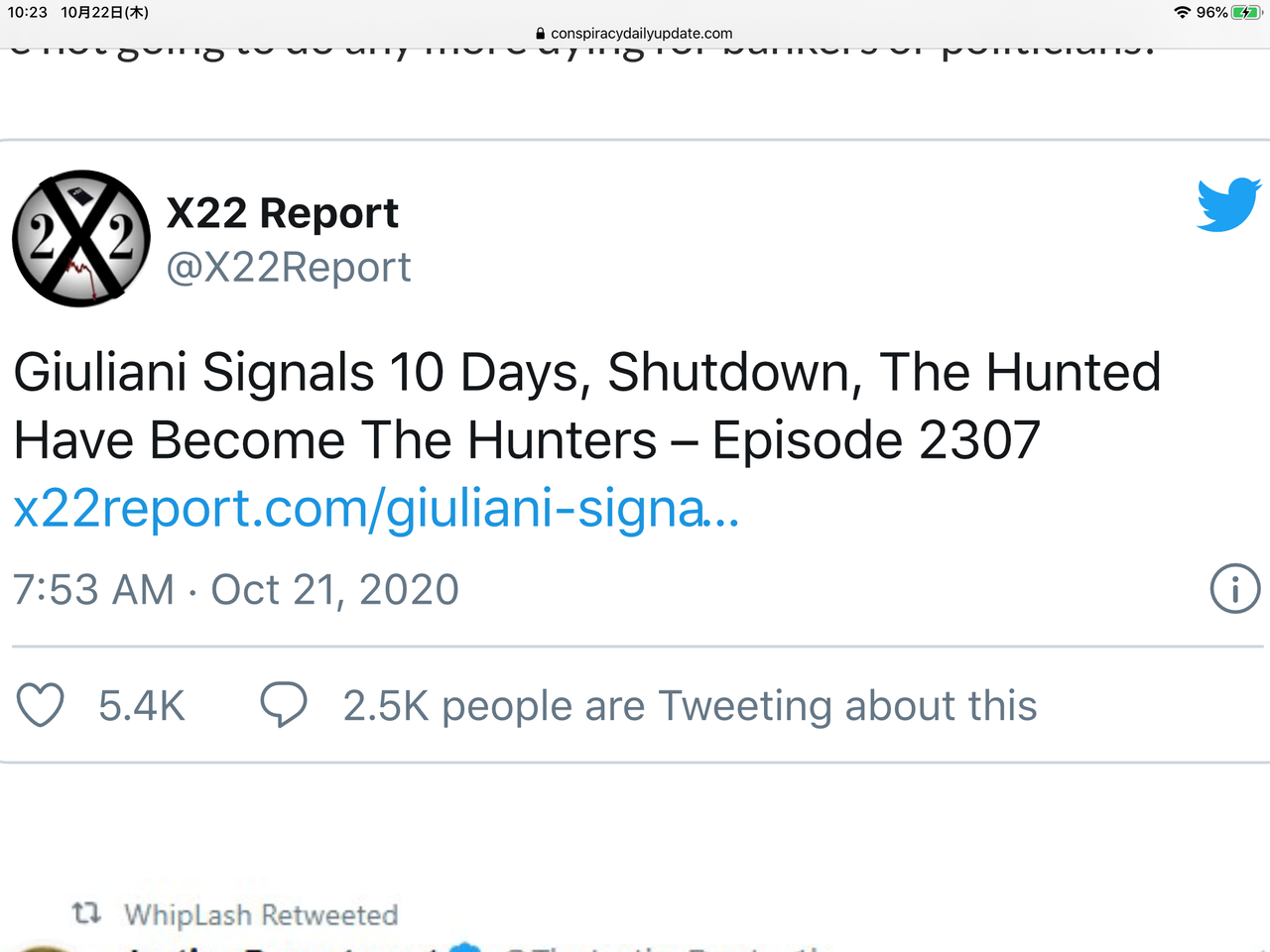Tap the lock icon in address bar
Screen dimensions: 1270x952
[x=540, y=34]
